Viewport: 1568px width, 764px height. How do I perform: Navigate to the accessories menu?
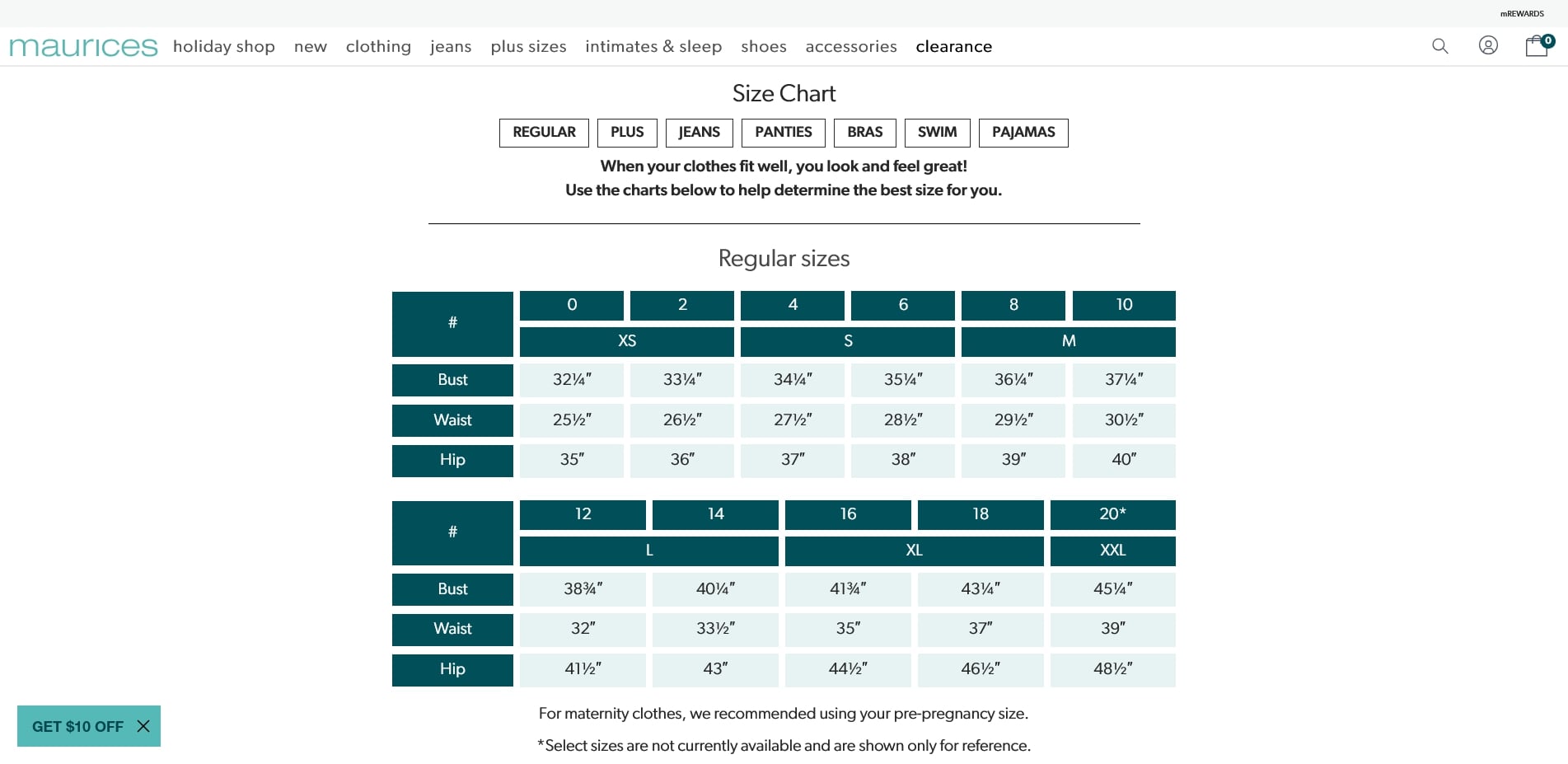point(851,47)
